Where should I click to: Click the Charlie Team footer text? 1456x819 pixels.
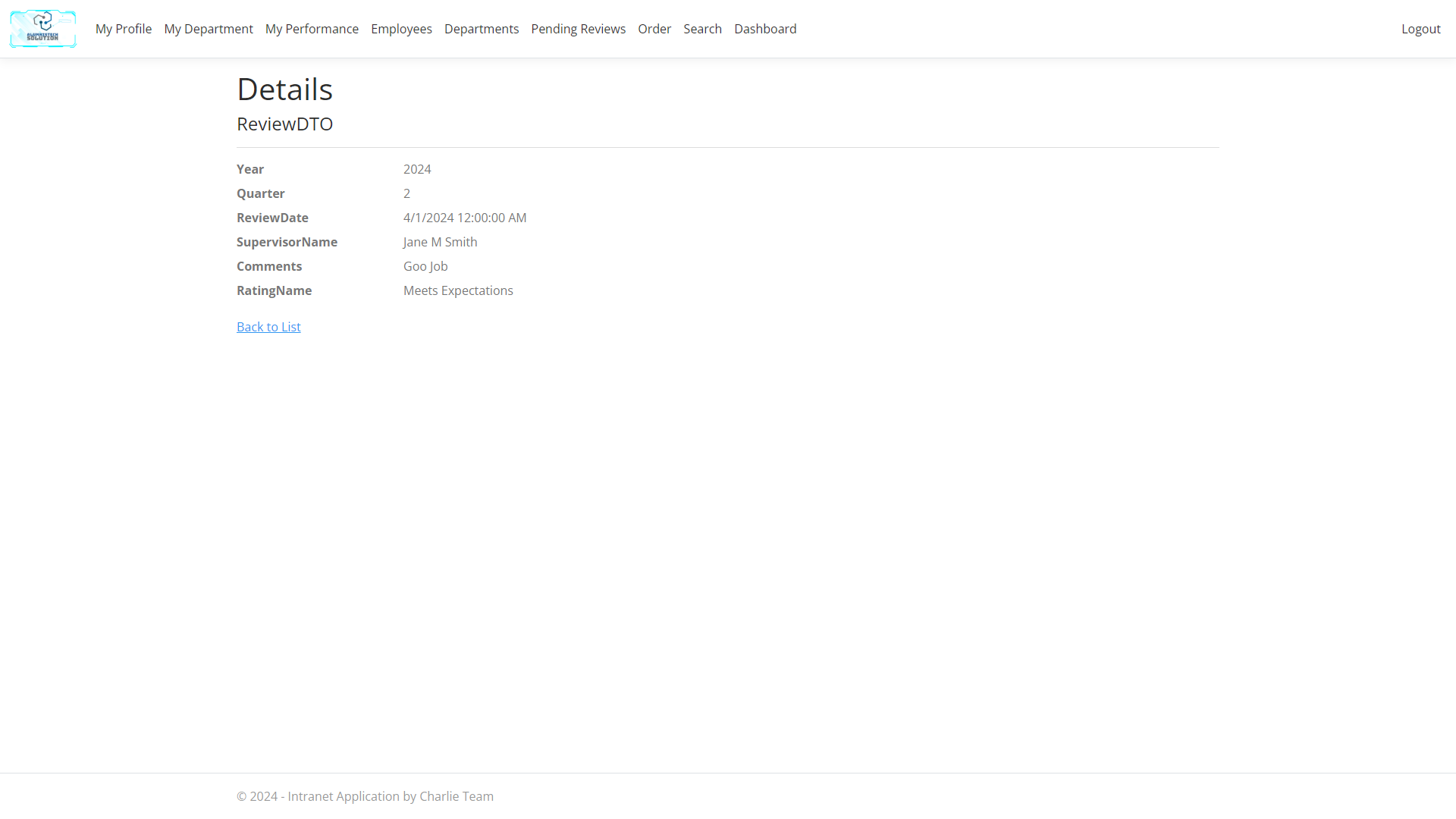pyautogui.click(x=456, y=796)
